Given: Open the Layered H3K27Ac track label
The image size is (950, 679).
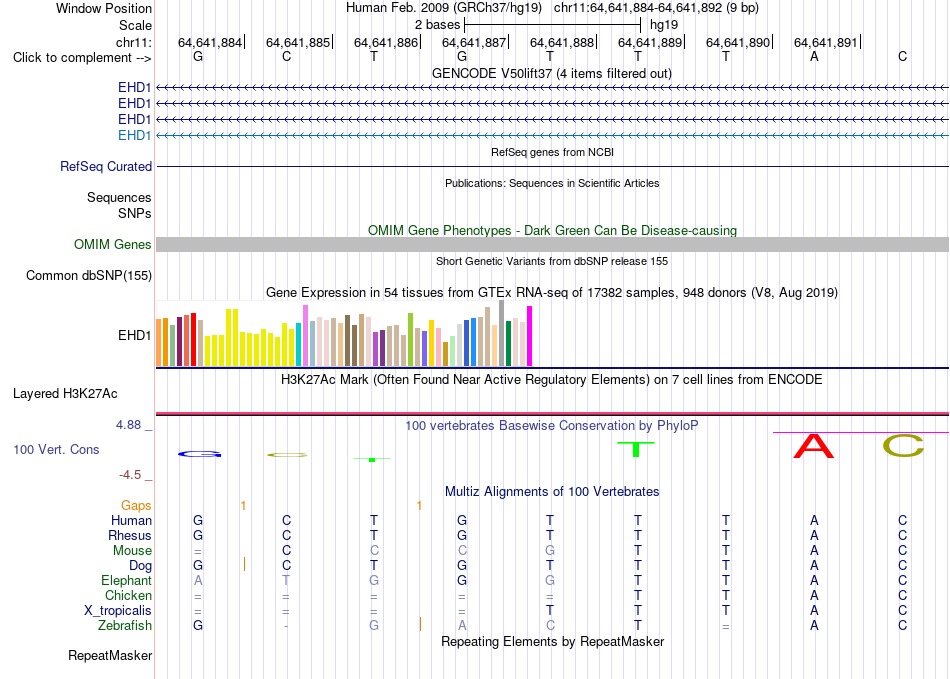Looking at the screenshot, I should [65, 394].
